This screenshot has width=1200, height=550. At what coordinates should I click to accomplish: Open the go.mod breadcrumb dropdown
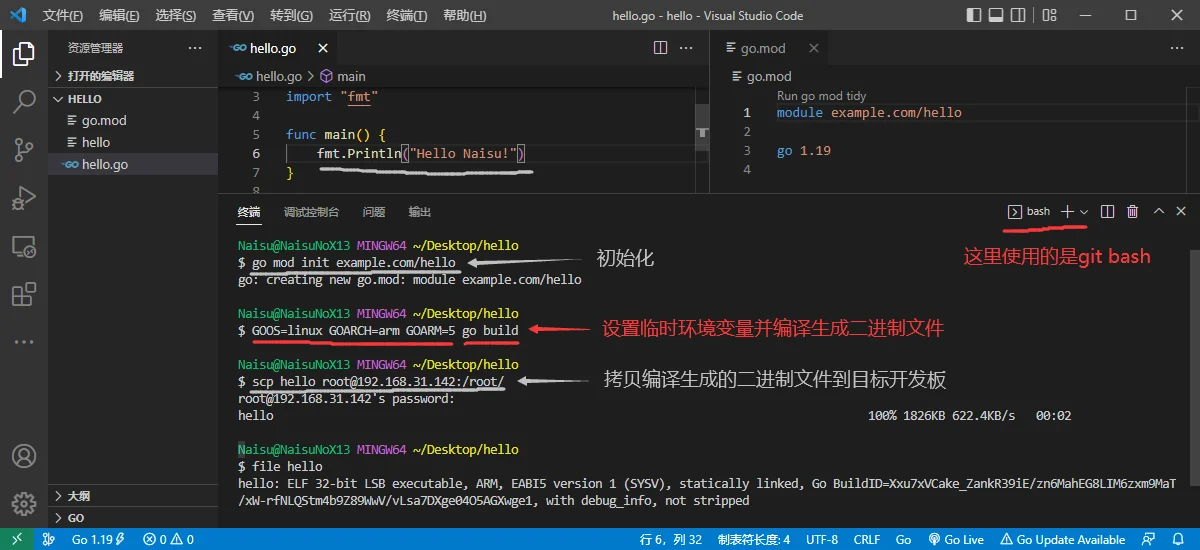point(761,76)
